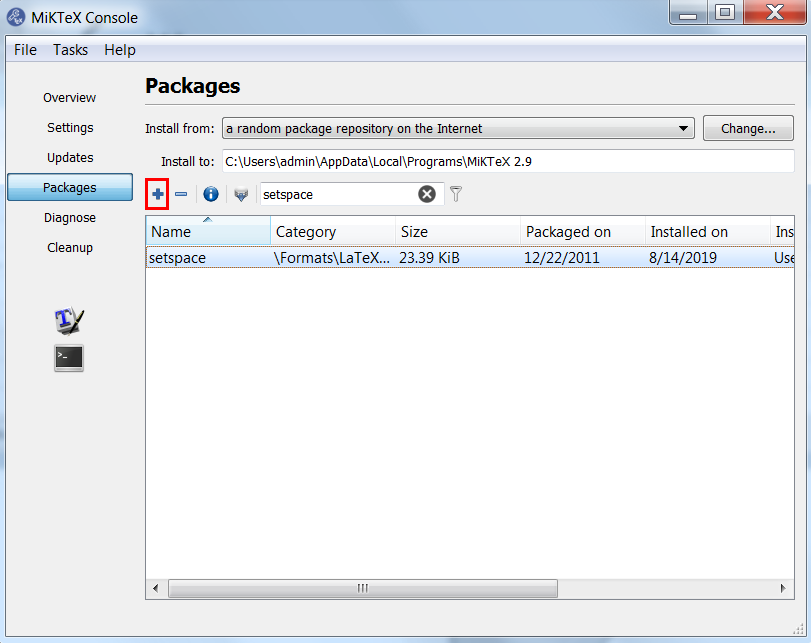This screenshot has width=811, height=643.
Task: Click the scroll left arrow
Action: coord(155,588)
